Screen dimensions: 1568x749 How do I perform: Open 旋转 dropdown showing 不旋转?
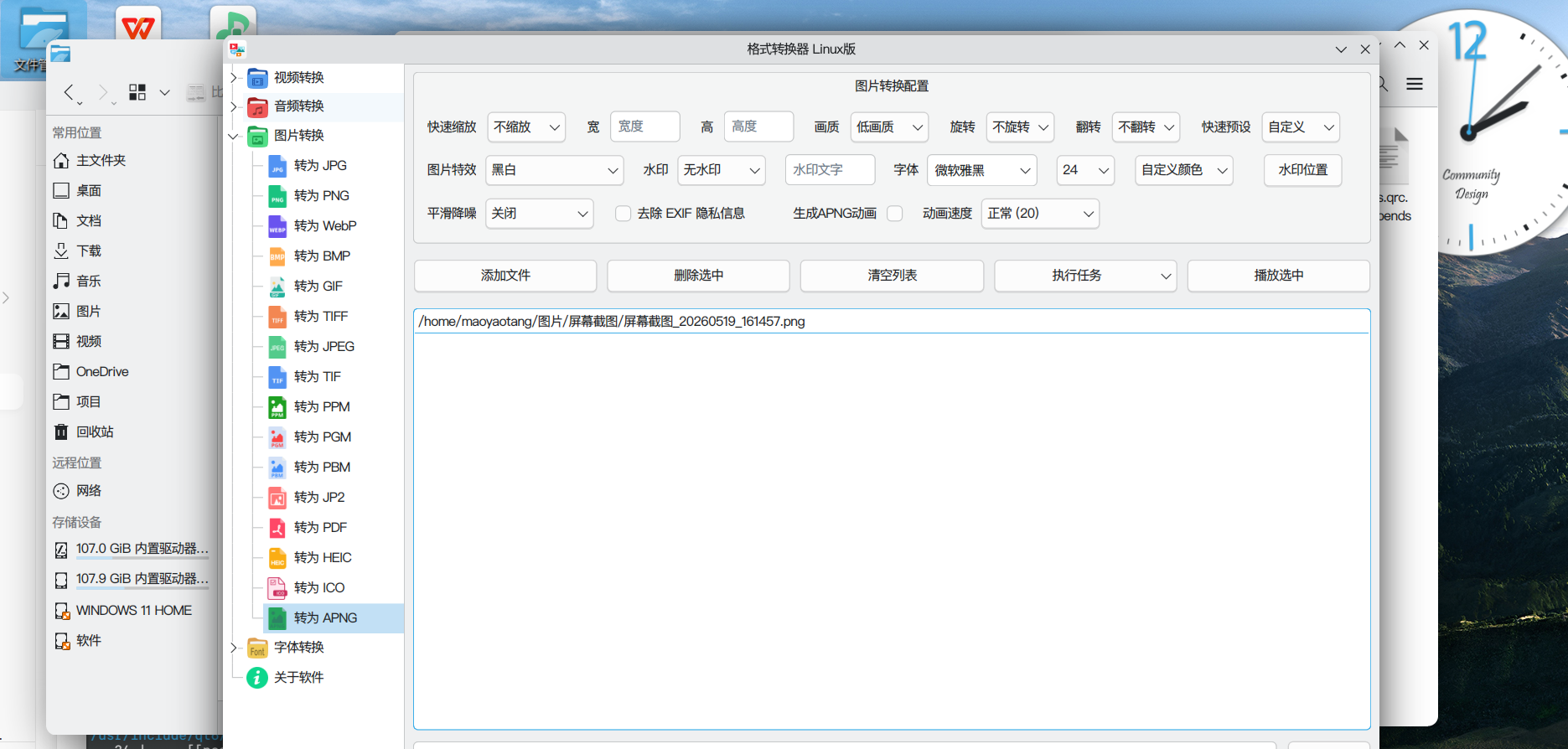tap(1020, 127)
